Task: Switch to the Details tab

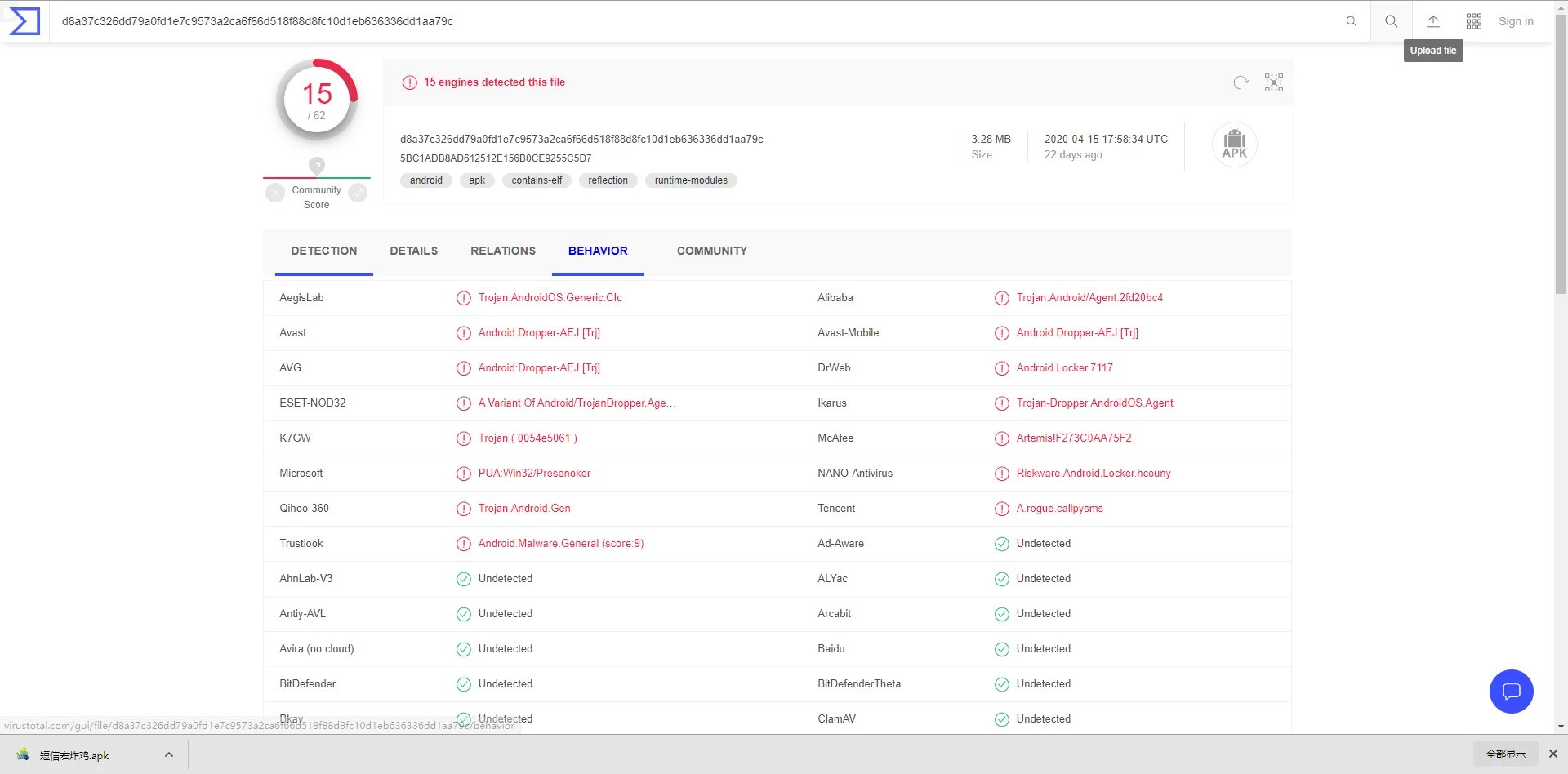Action: pos(413,251)
